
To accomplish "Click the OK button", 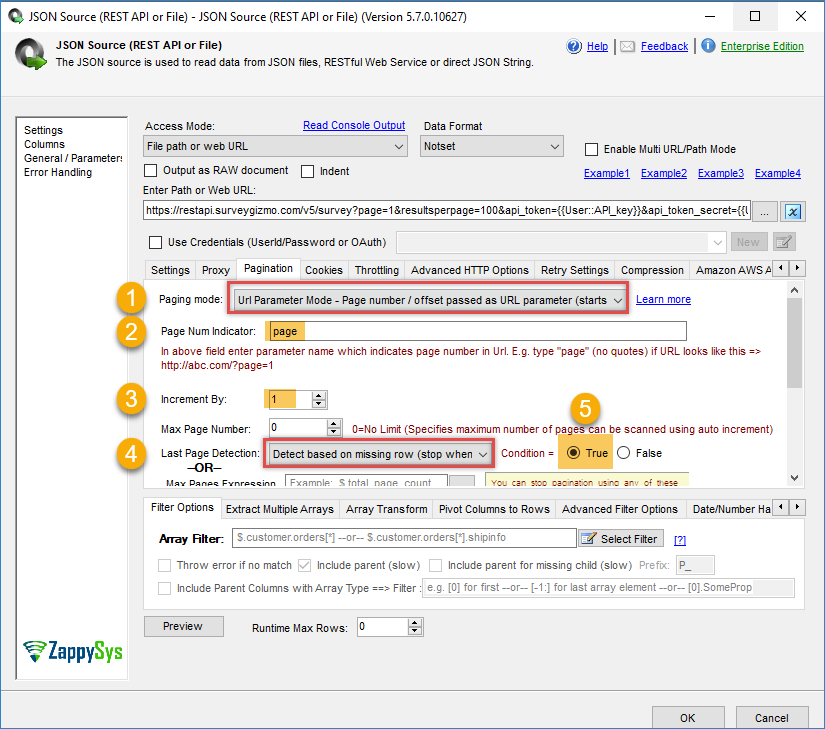I will click(x=688, y=718).
